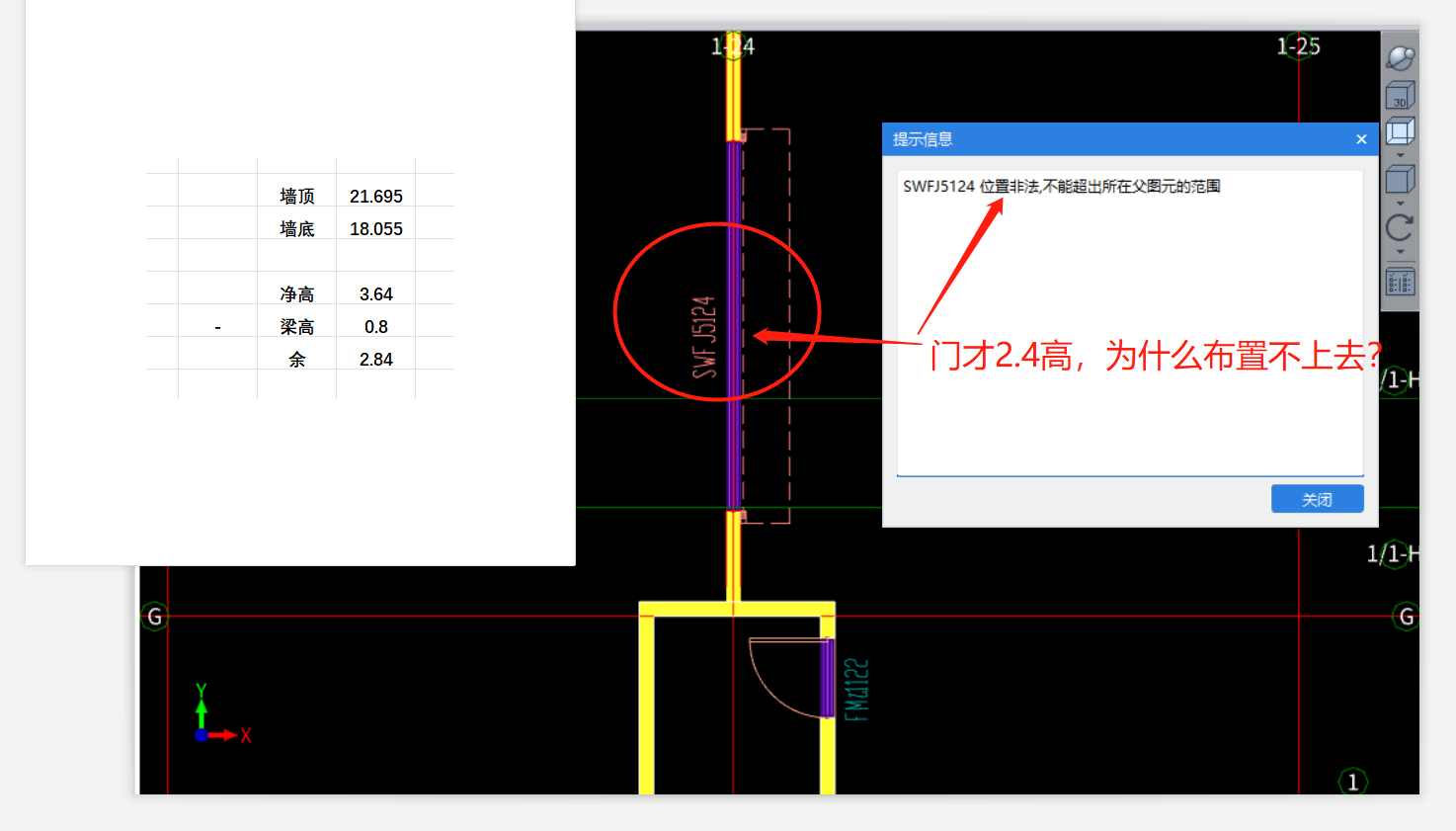Click the axis bubble numbered 1
Image resolution: width=1456 pixels, height=831 pixels.
[x=1352, y=782]
